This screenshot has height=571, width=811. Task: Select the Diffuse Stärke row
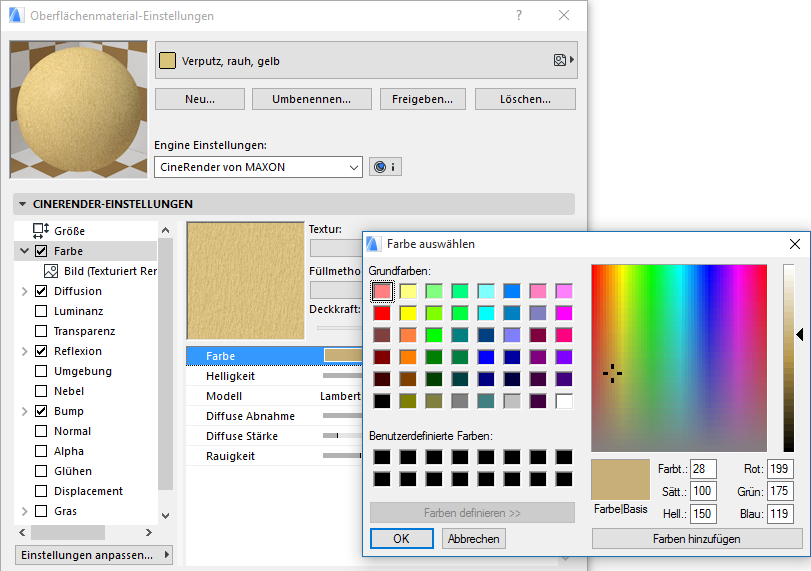274,436
